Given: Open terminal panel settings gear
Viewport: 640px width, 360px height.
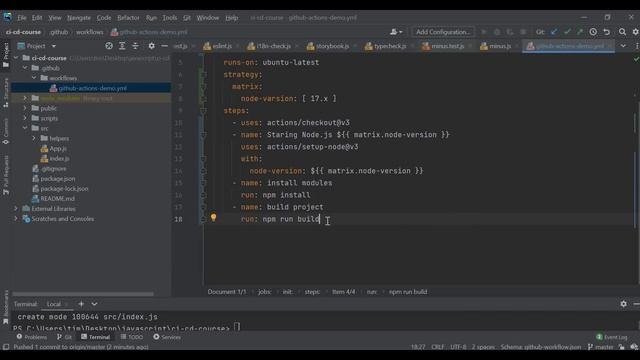Looking at the screenshot, I should pos(623,304).
